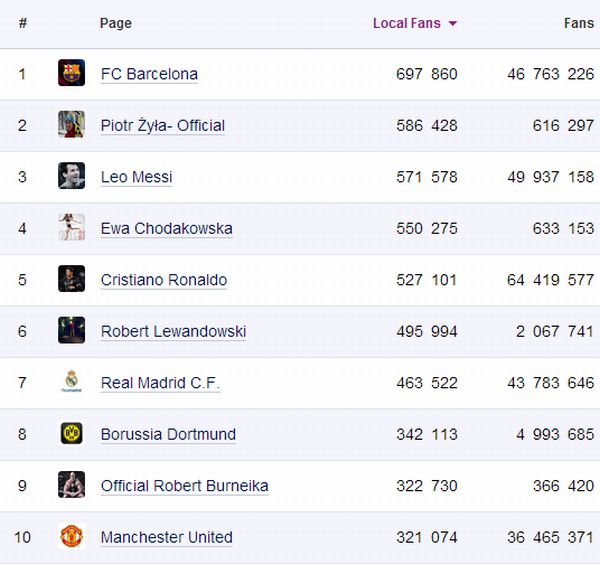Click the Page column header
Screen dimensions: 600x565
pyautogui.click(x=115, y=23)
